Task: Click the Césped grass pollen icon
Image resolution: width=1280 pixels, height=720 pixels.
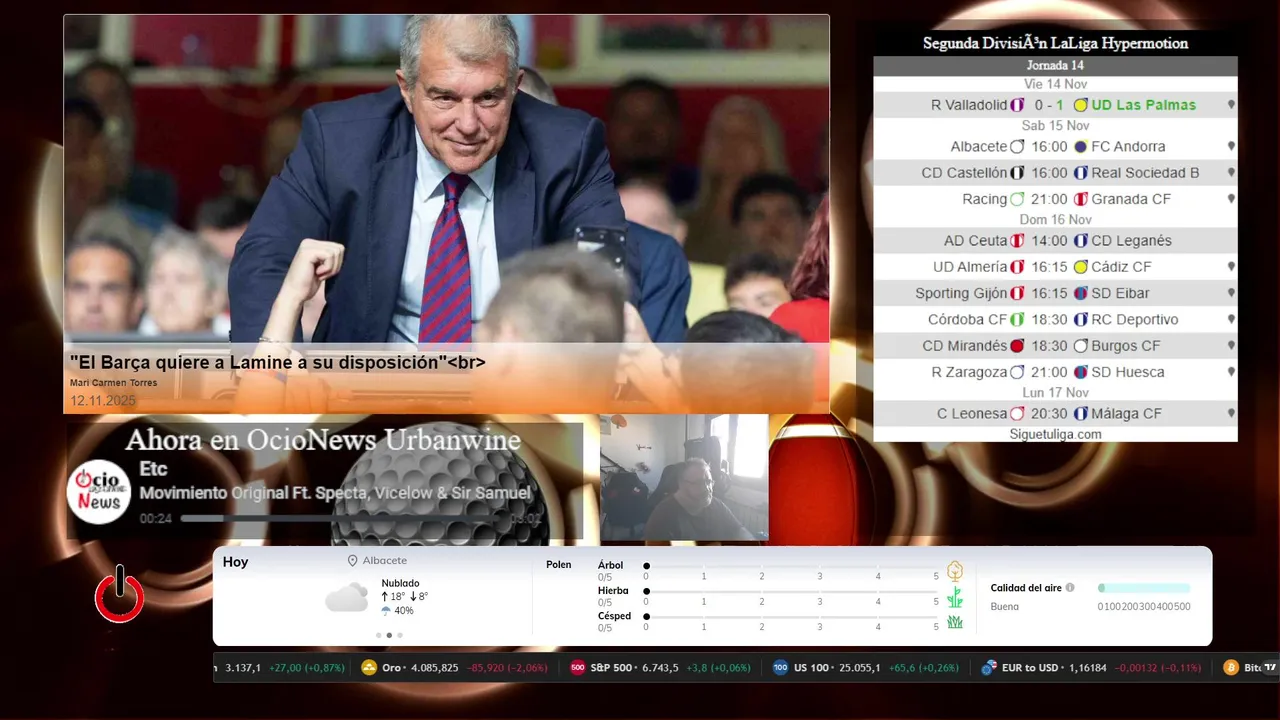Action: click(955, 622)
